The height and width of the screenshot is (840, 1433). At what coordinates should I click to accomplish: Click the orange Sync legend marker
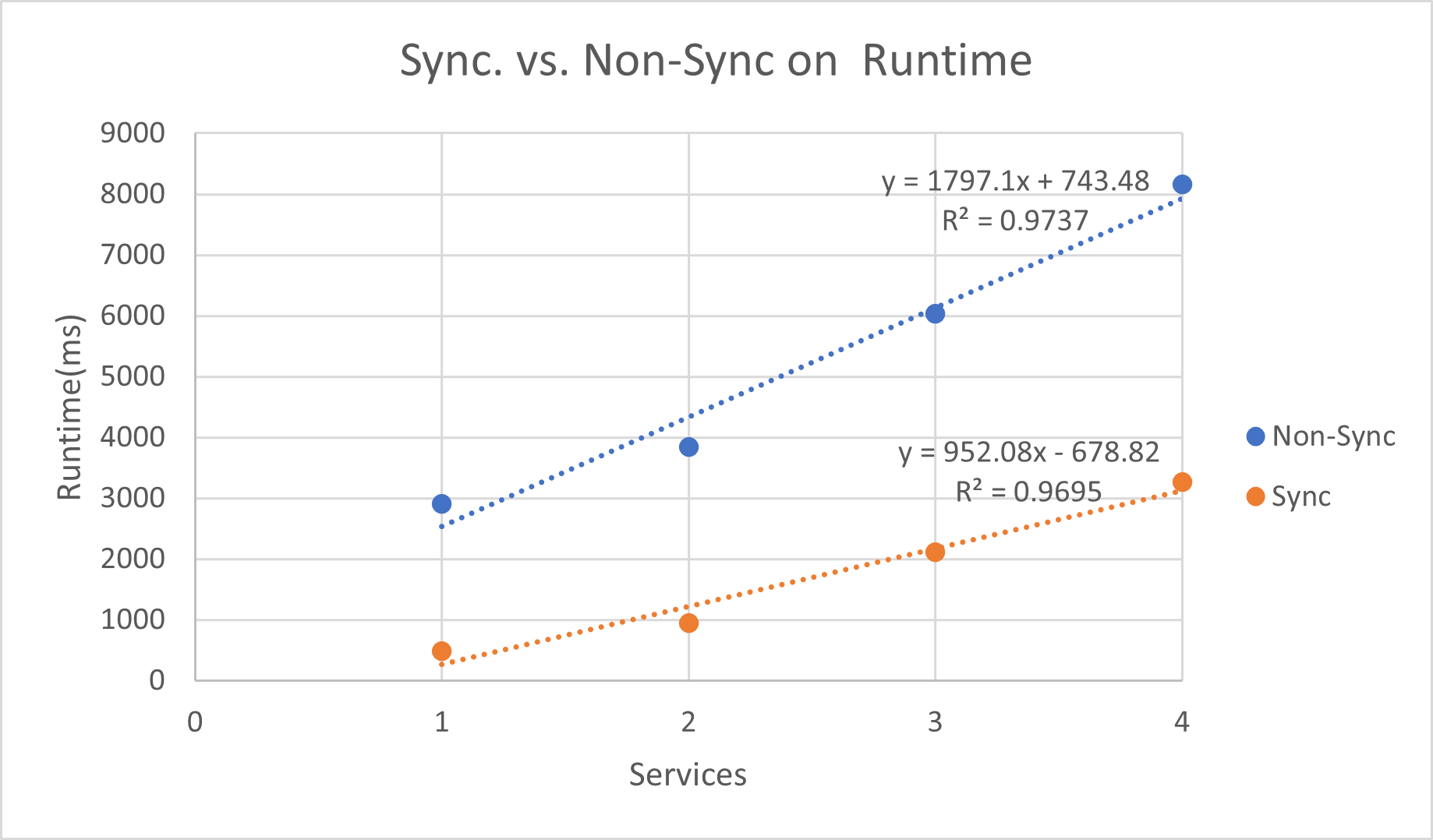(x=1255, y=496)
